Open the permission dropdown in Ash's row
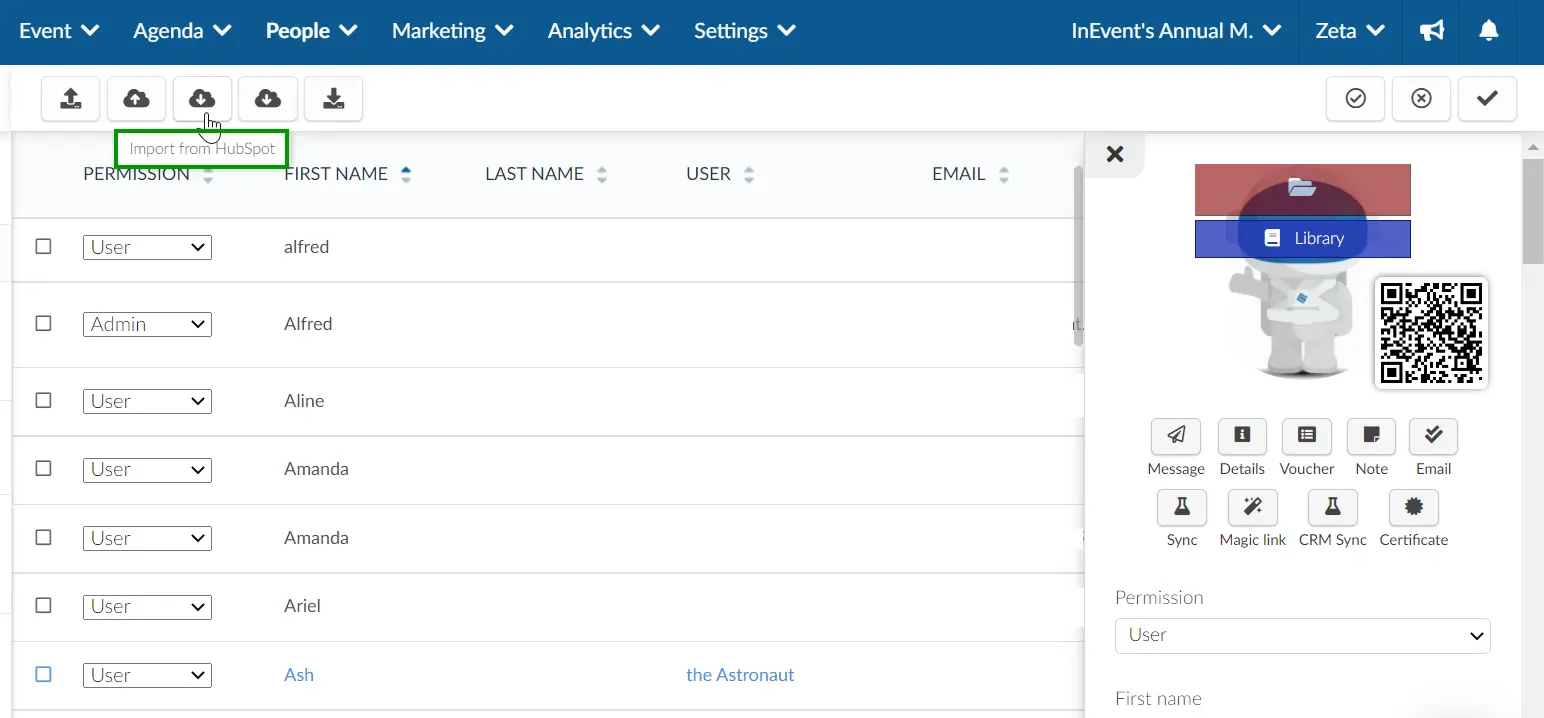 coord(147,675)
